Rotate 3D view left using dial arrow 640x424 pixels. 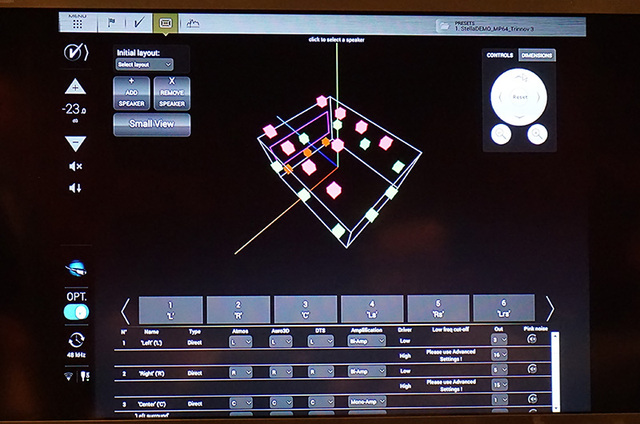(x=501, y=98)
